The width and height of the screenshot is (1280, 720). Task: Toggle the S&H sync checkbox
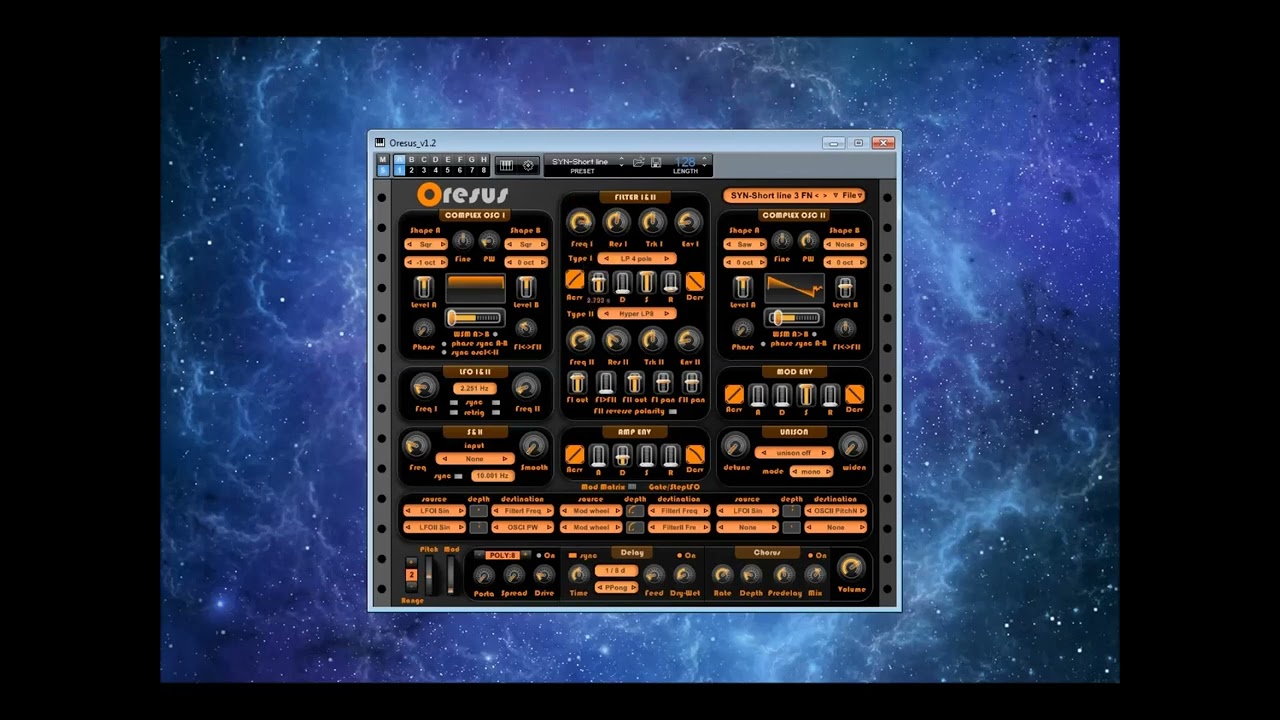point(459,476)
